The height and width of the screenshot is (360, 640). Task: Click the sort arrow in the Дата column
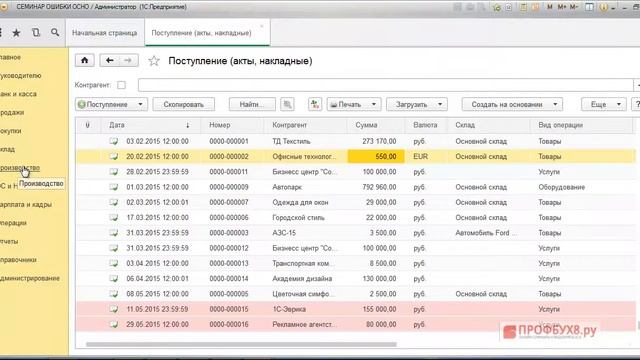pos(187,125)
